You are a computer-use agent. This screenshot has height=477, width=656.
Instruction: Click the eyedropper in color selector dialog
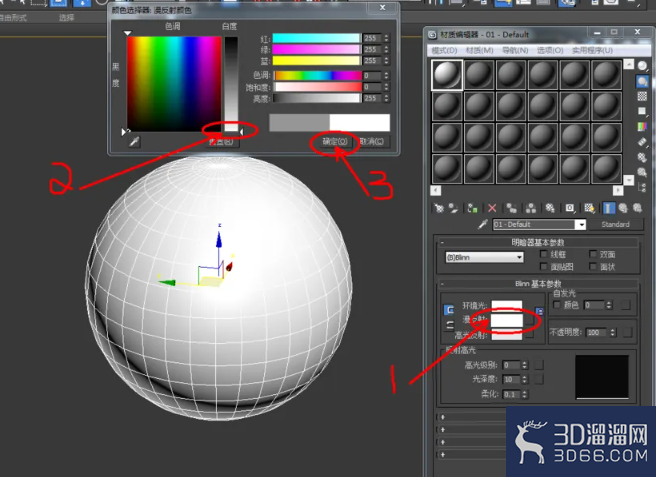pos(134,142)
